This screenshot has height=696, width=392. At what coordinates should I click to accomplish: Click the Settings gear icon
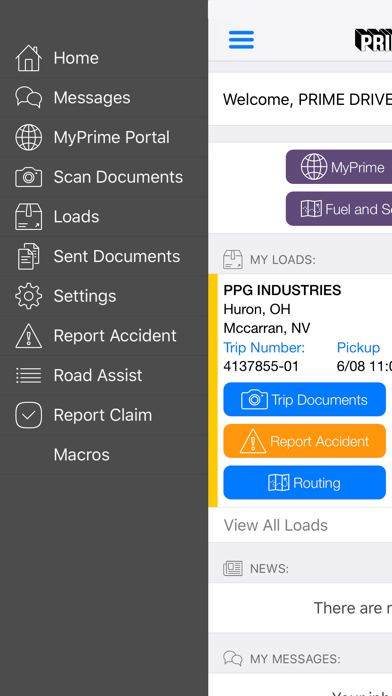[28, 296]
